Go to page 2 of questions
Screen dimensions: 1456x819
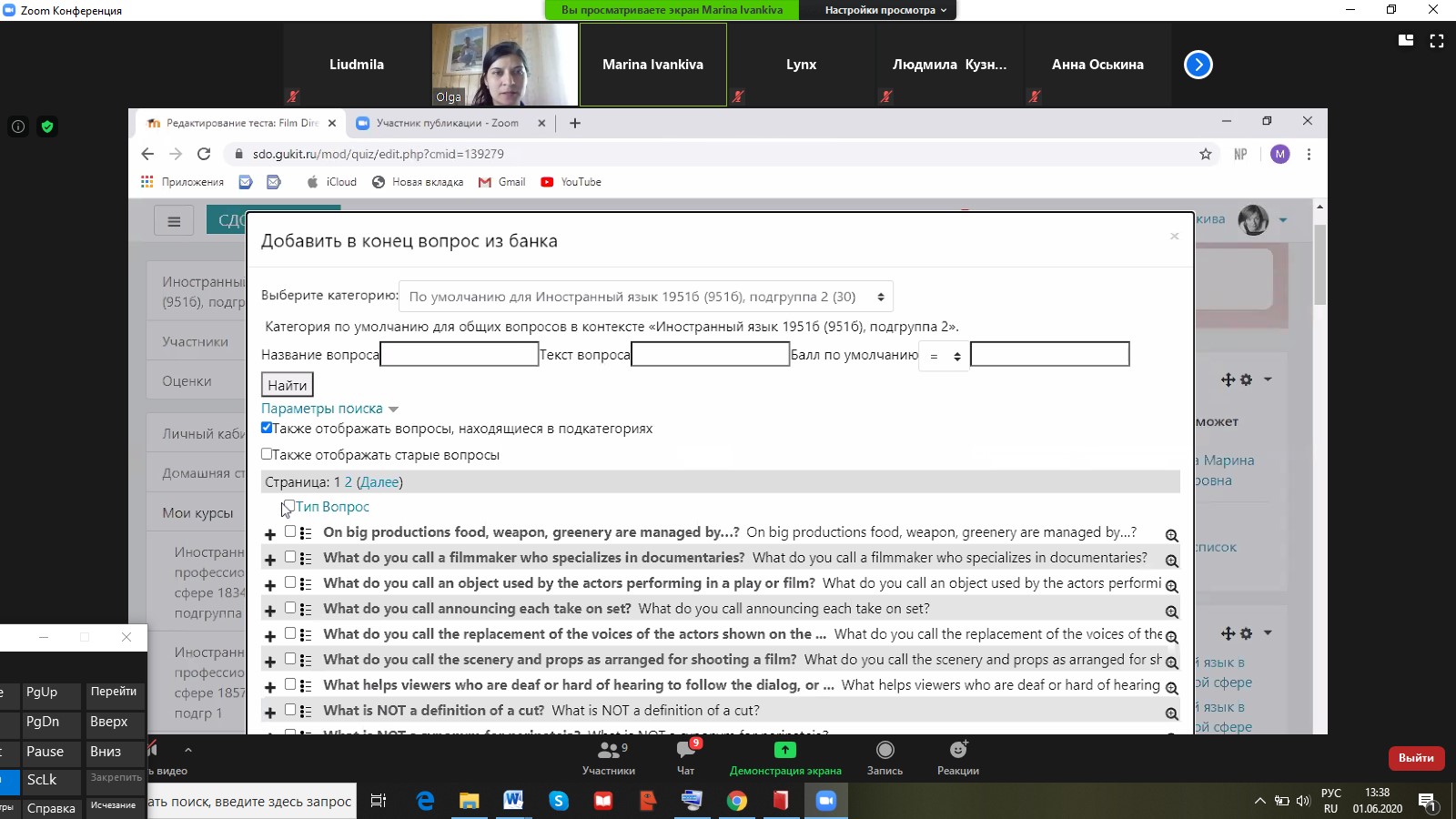(348, 482)
